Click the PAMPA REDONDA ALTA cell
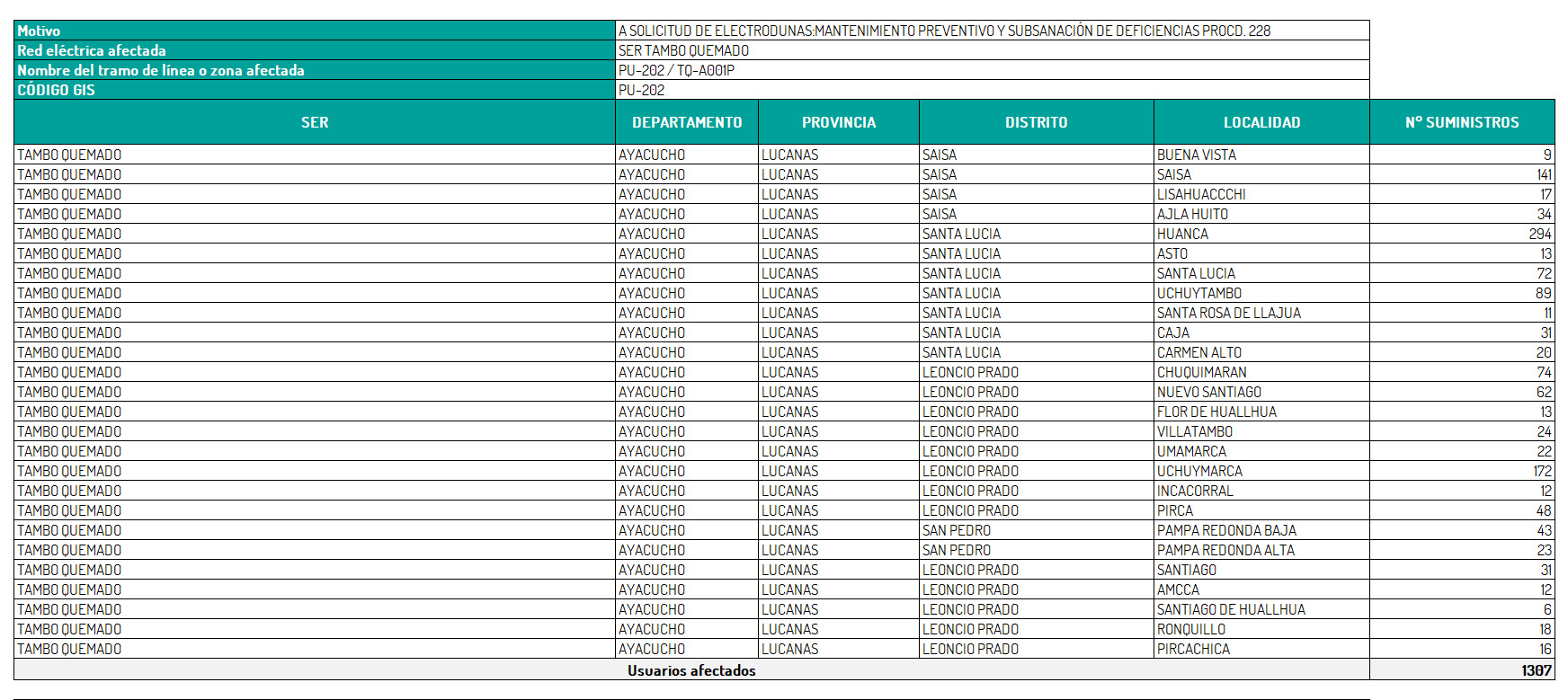This screenshot has height=700, width=1568. click(1261, 550)
